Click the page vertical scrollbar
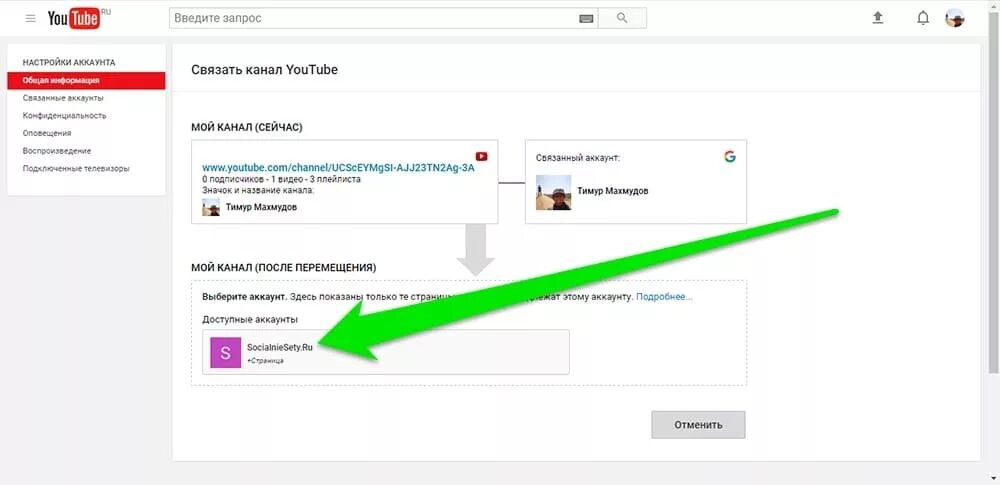The image size is (1000, 485). point(992,191)
